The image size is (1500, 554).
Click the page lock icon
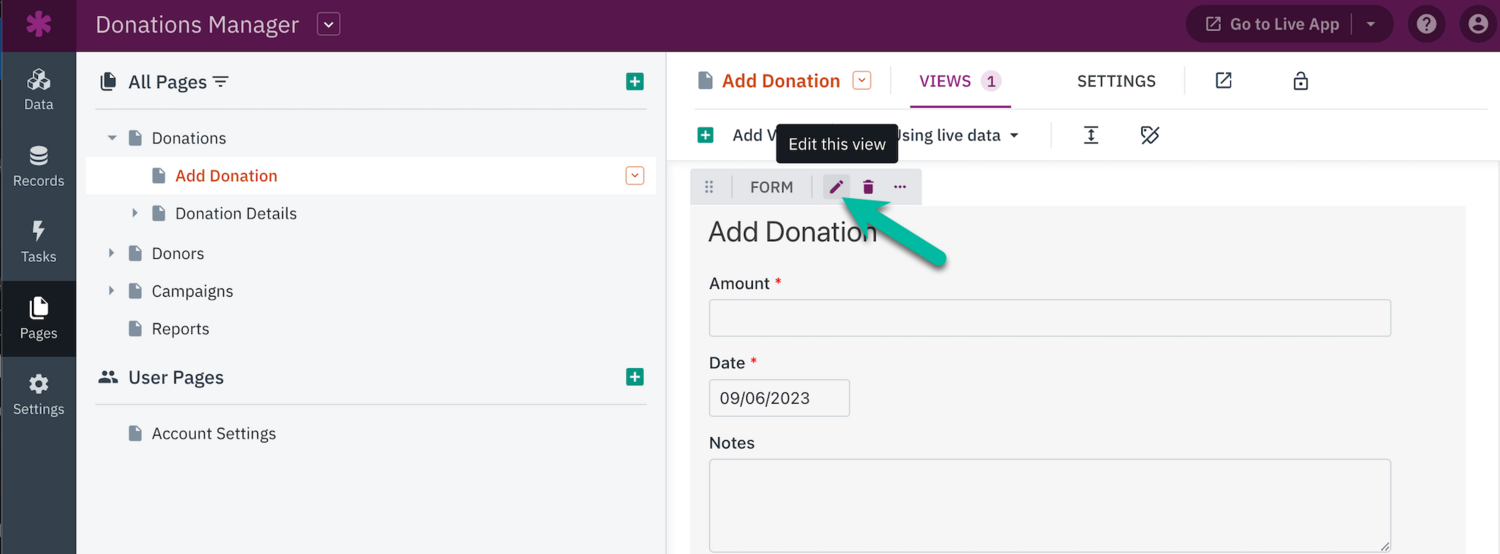[1300, 81]
